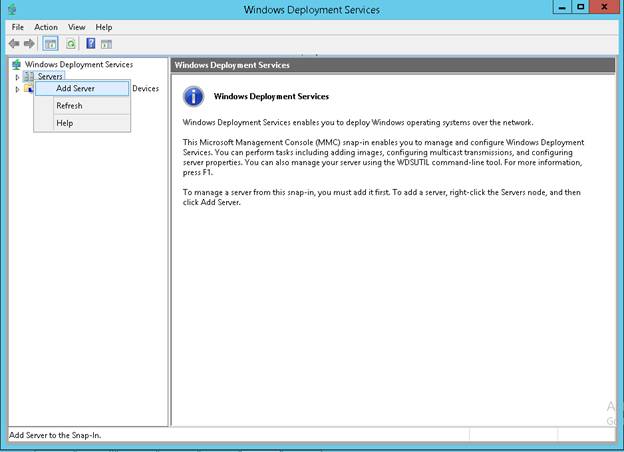Click the Windows Deployment Services root node icon
Viewport: 624px width, 452px height.
(x=16, y=65)
